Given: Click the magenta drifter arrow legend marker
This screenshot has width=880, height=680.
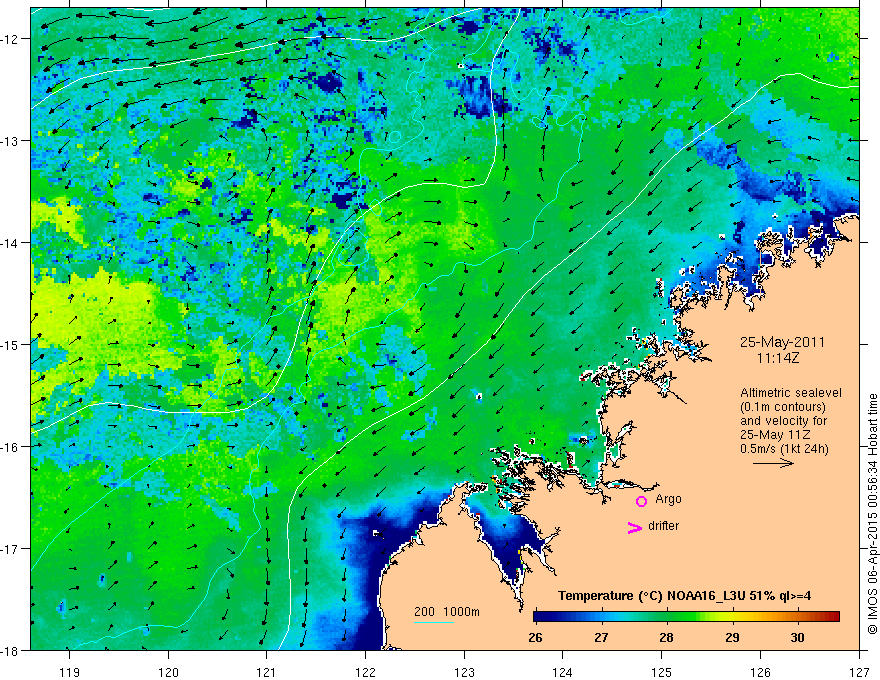Looking at the screenshot, I should (x=635, y=527).
